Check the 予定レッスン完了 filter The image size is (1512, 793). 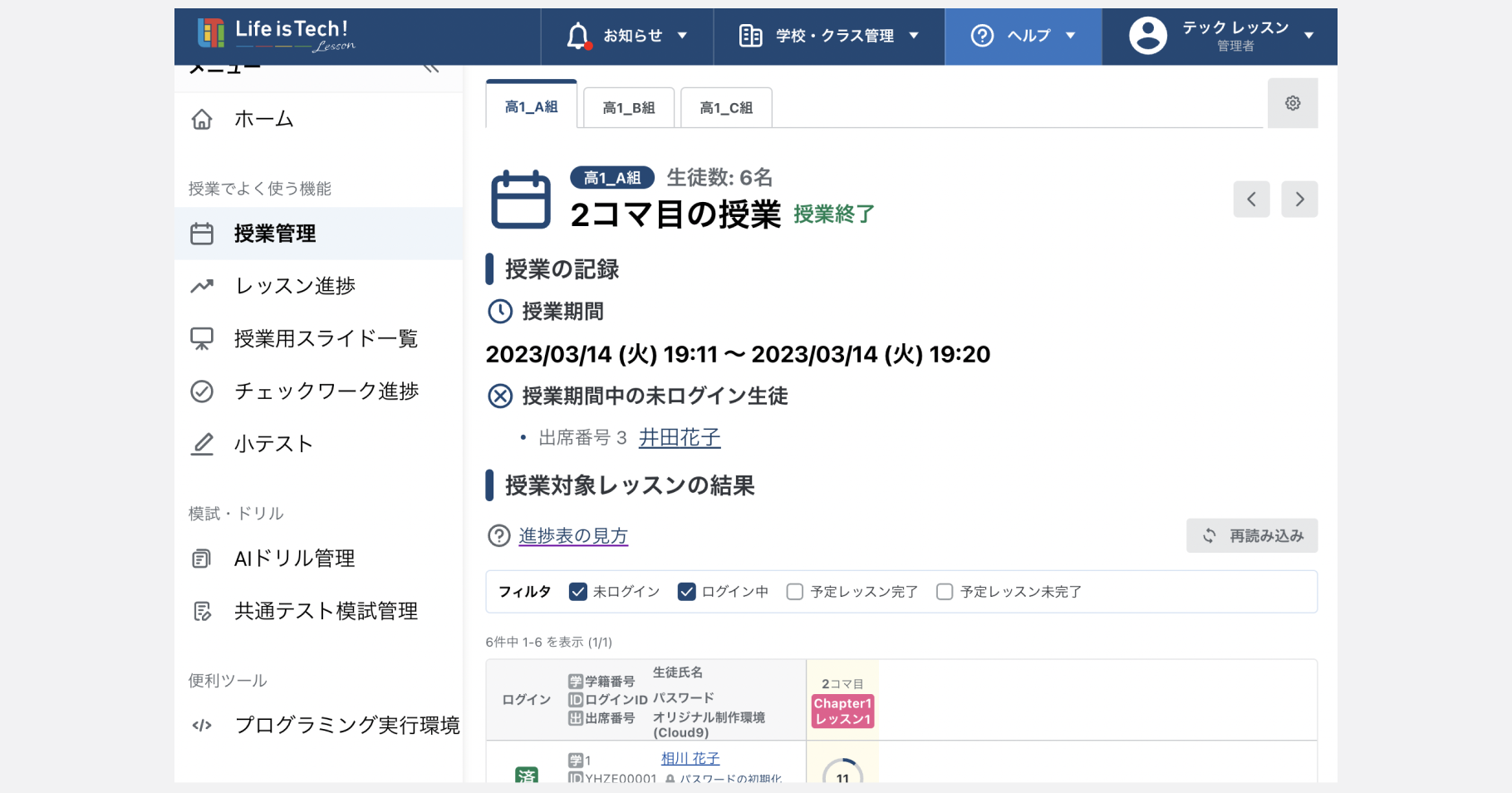[795, 592]
